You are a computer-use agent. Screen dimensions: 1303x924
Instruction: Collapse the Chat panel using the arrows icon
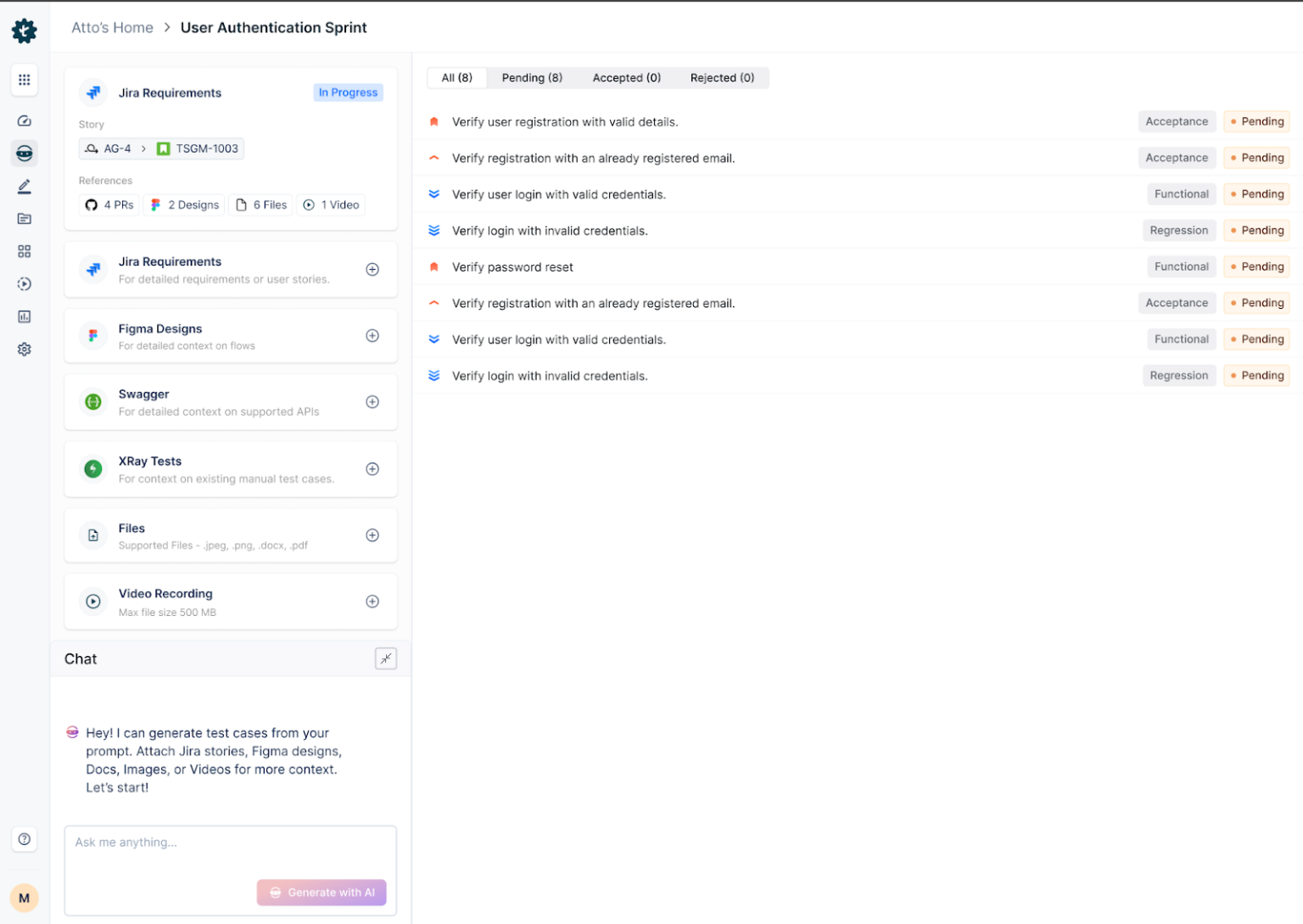(386, 658)
